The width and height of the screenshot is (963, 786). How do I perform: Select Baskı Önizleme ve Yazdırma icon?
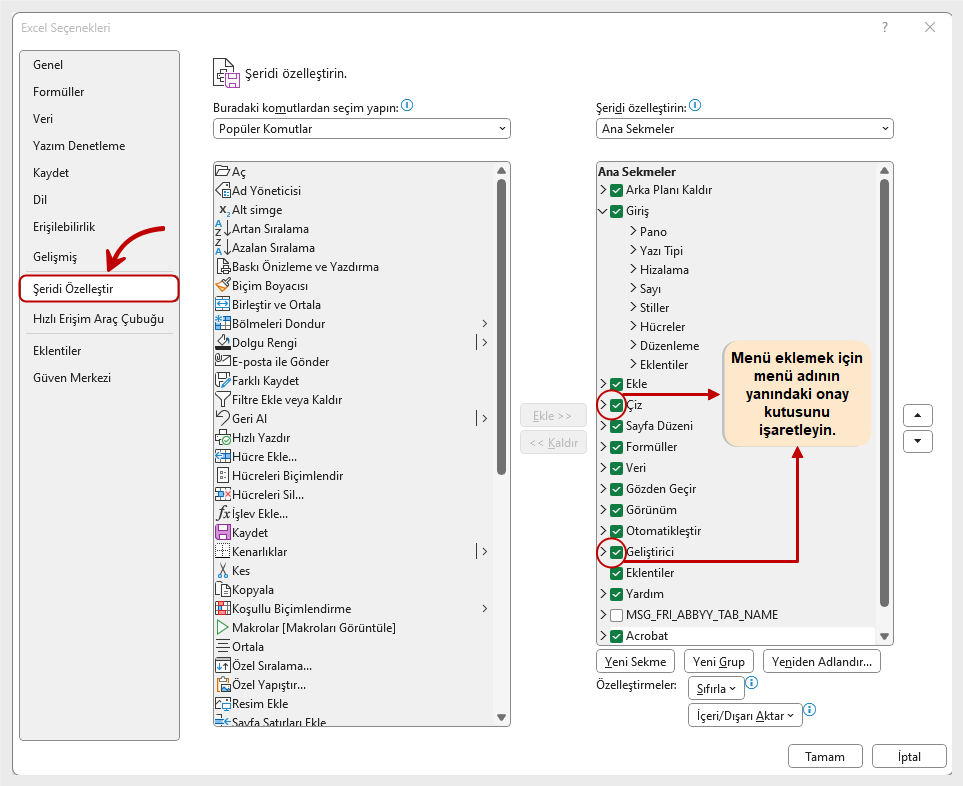[x=222, y=267]
